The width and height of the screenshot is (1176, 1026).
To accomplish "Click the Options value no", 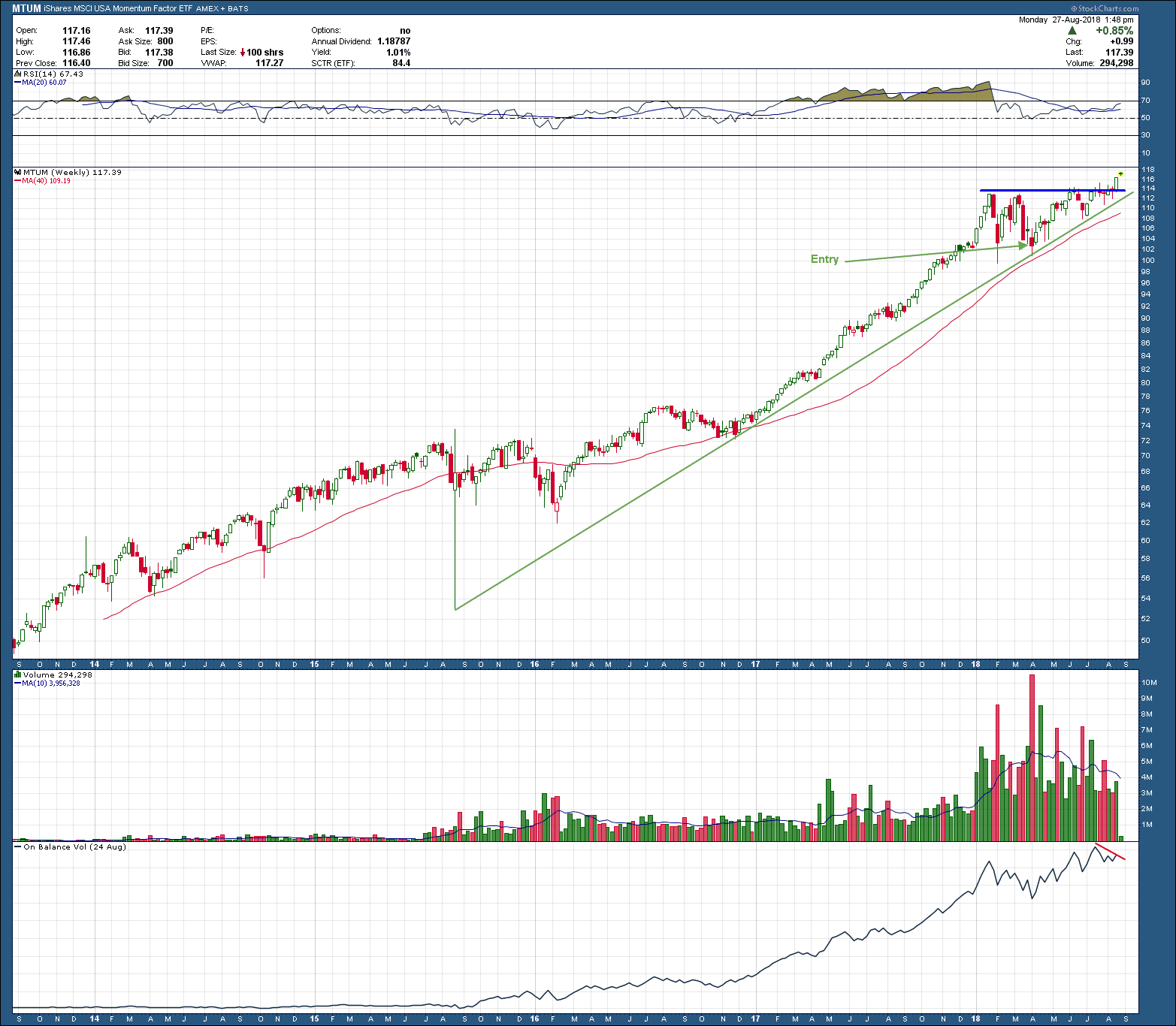I will pyautogui.click(x=406, y=31).
